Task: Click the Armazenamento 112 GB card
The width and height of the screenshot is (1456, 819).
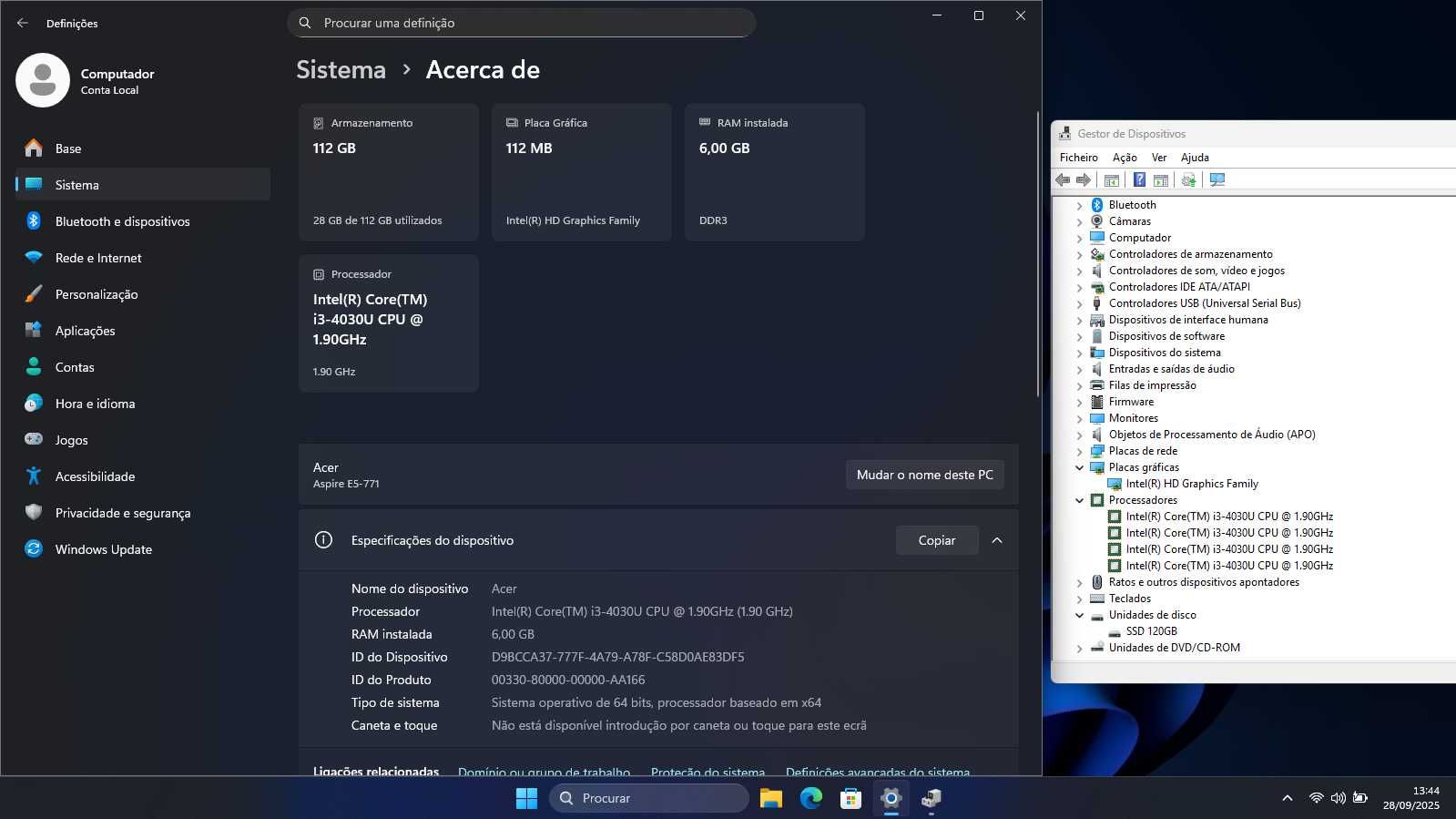Action: 389,172
